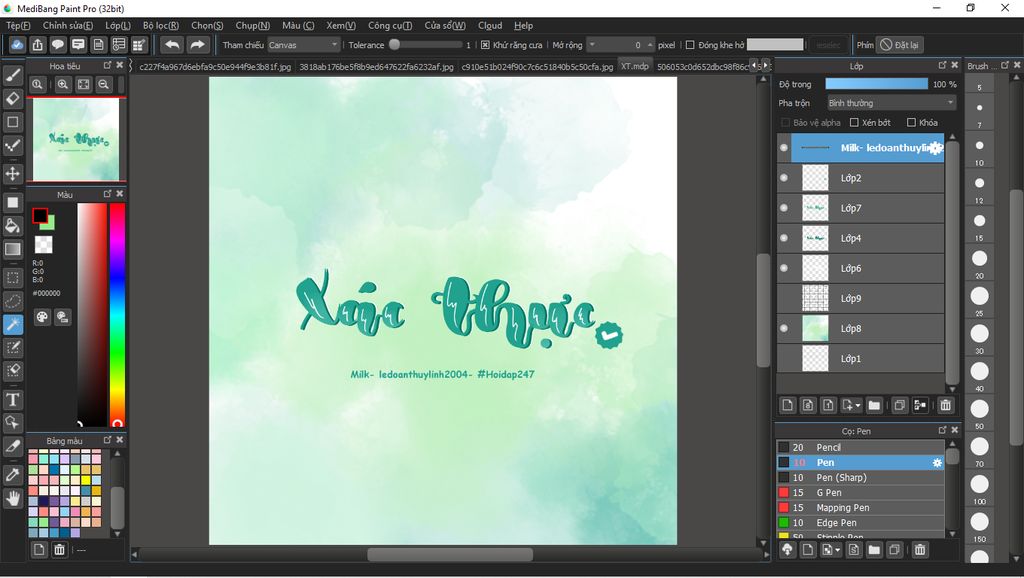Select the Text tool
Viewport: 1024px width, 578px height.
point(12,399)
